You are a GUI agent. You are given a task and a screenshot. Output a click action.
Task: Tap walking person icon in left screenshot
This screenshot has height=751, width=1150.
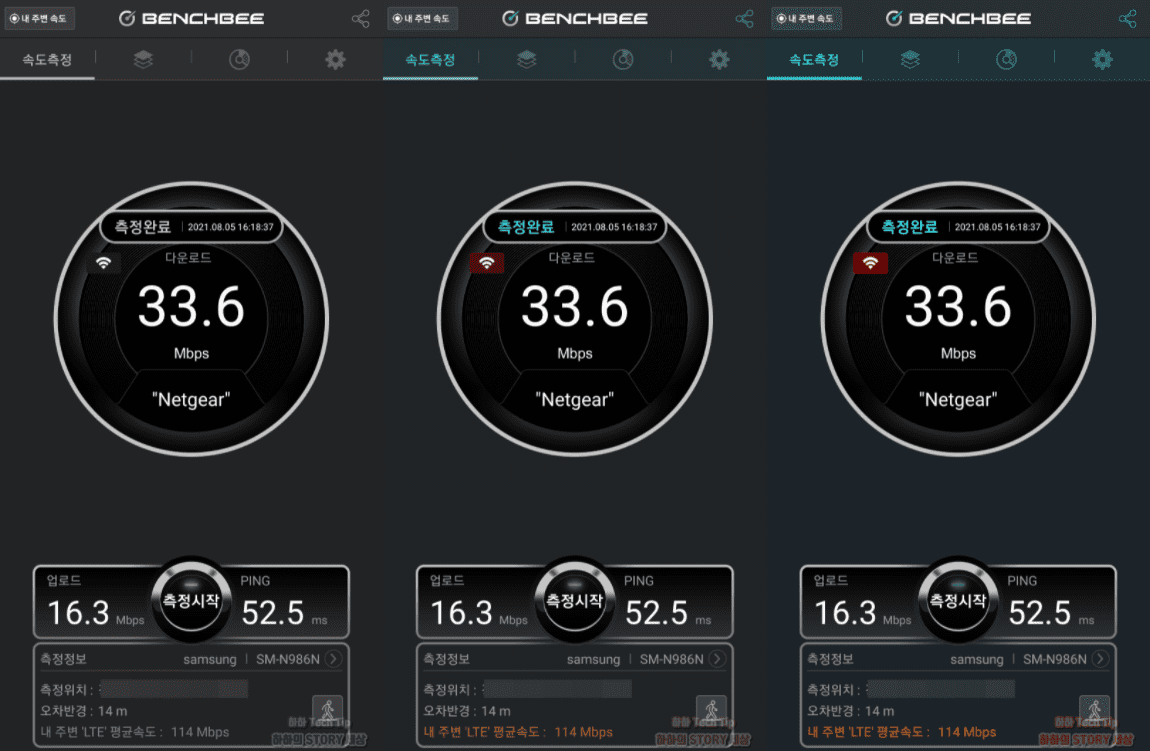[x=328, y=711]
